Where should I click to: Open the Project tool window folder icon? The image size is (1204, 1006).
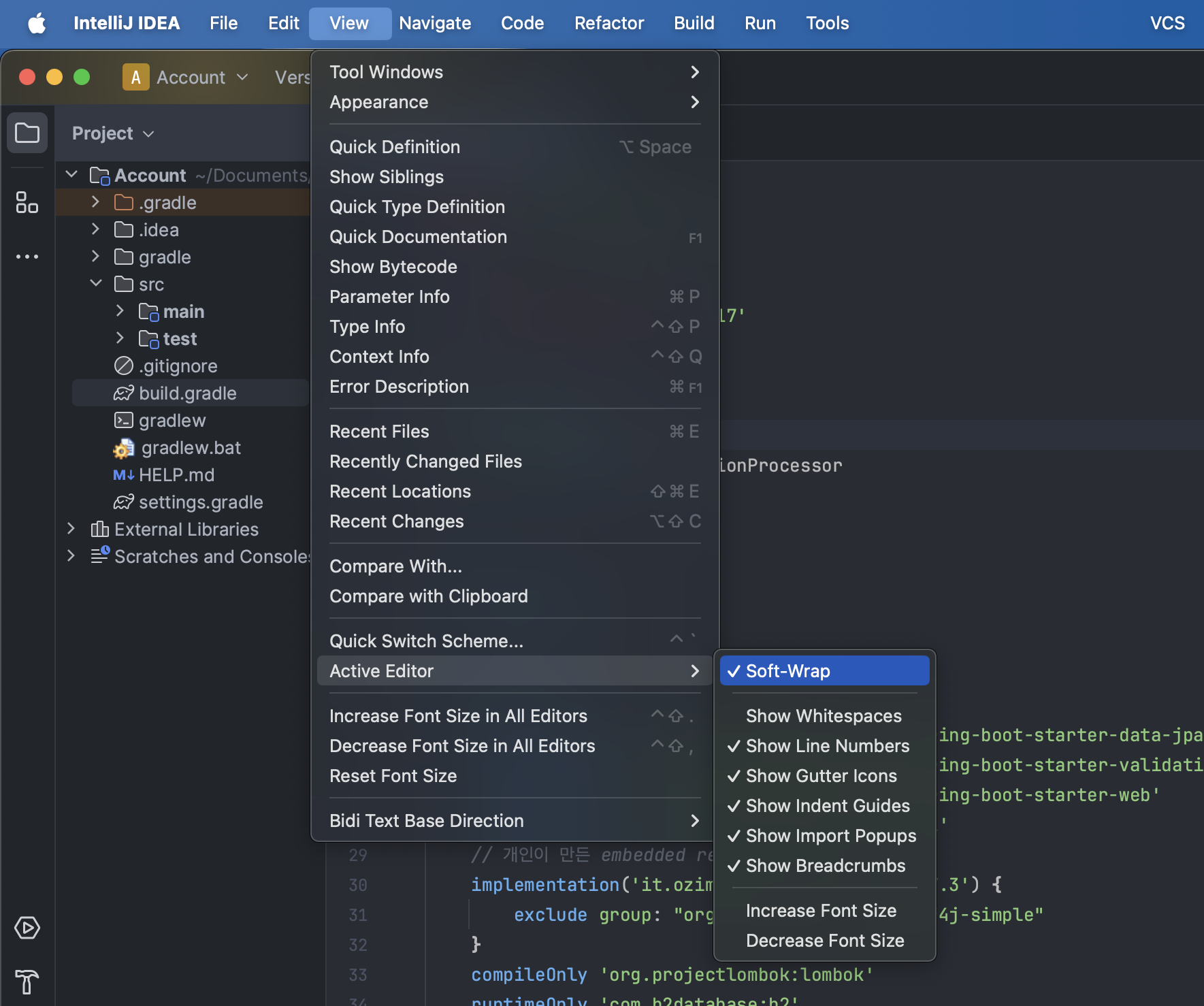[x=27, y=133]
